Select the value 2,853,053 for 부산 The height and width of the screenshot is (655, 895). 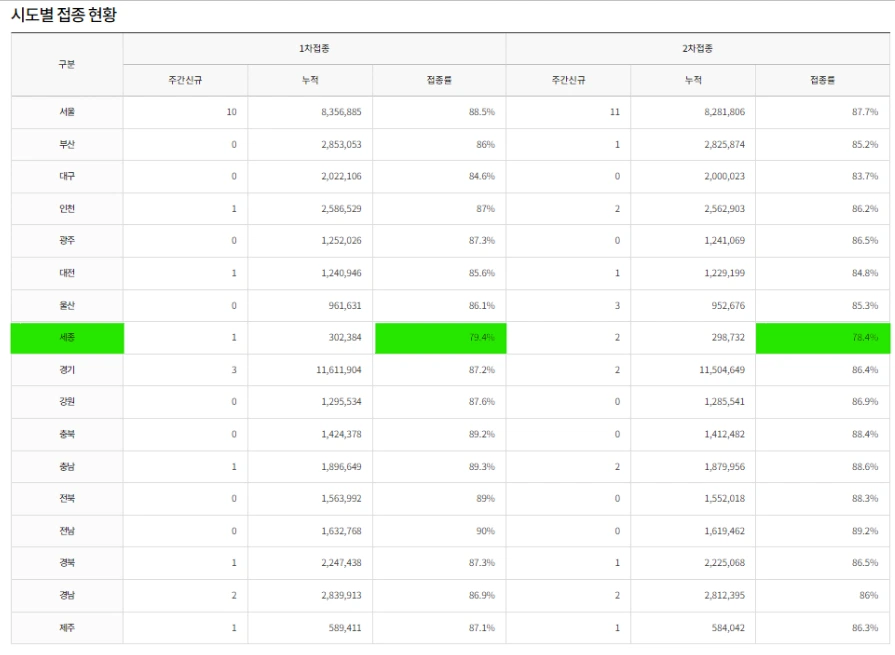point(341,144)
